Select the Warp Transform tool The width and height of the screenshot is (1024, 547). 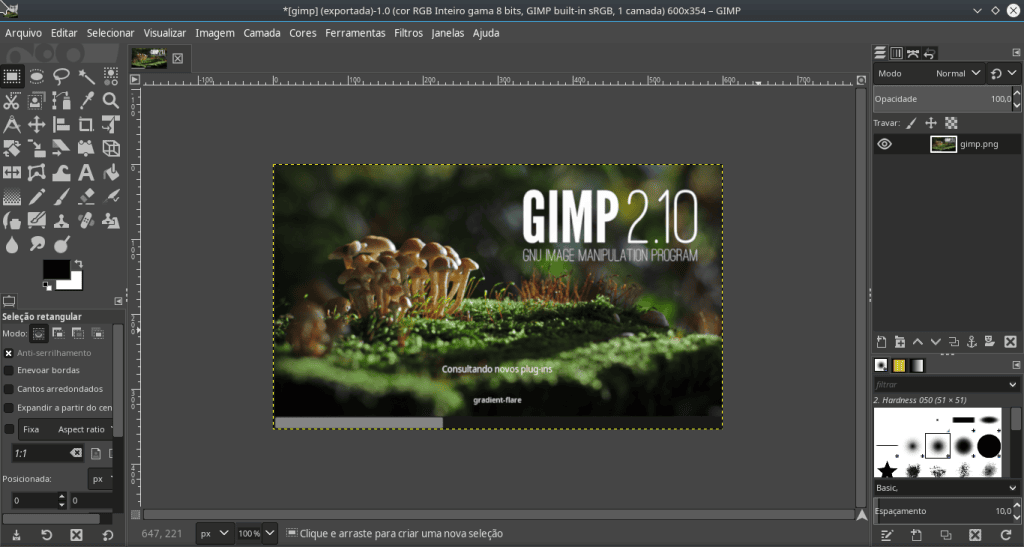tap(61, 173)
